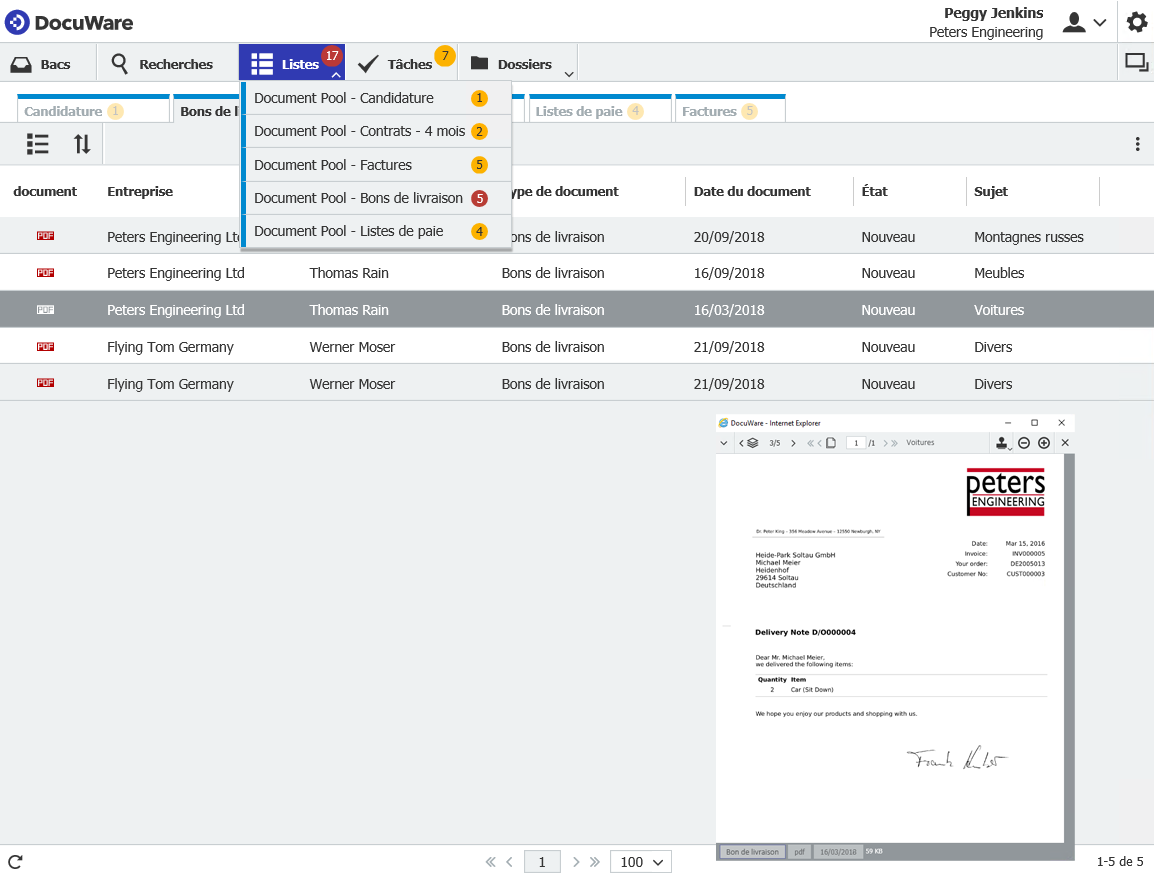This screenshot has height=876, width=1154.
Task: Click the stamp tool in the document viewer
Action: tap(1001, 442)
